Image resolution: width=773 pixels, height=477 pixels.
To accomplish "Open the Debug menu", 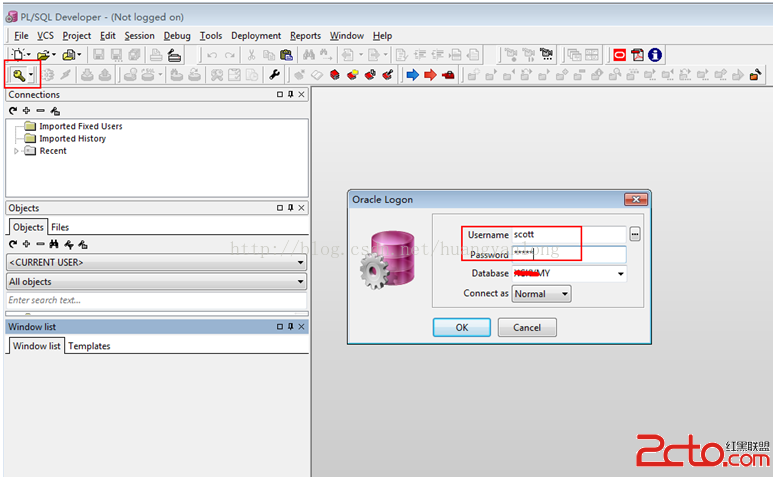I will pos(177,35).
